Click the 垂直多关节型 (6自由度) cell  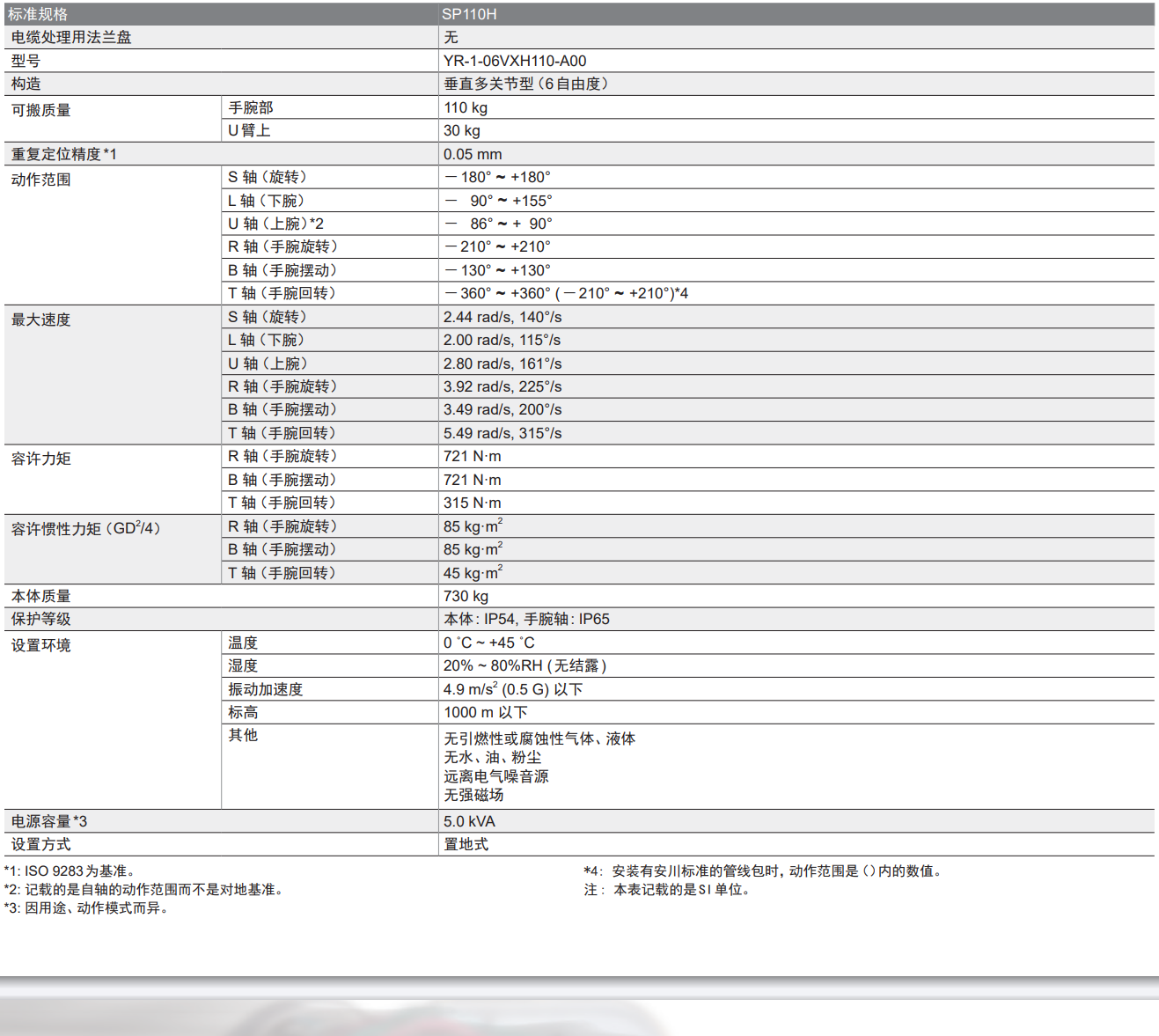tap(525, 84)
